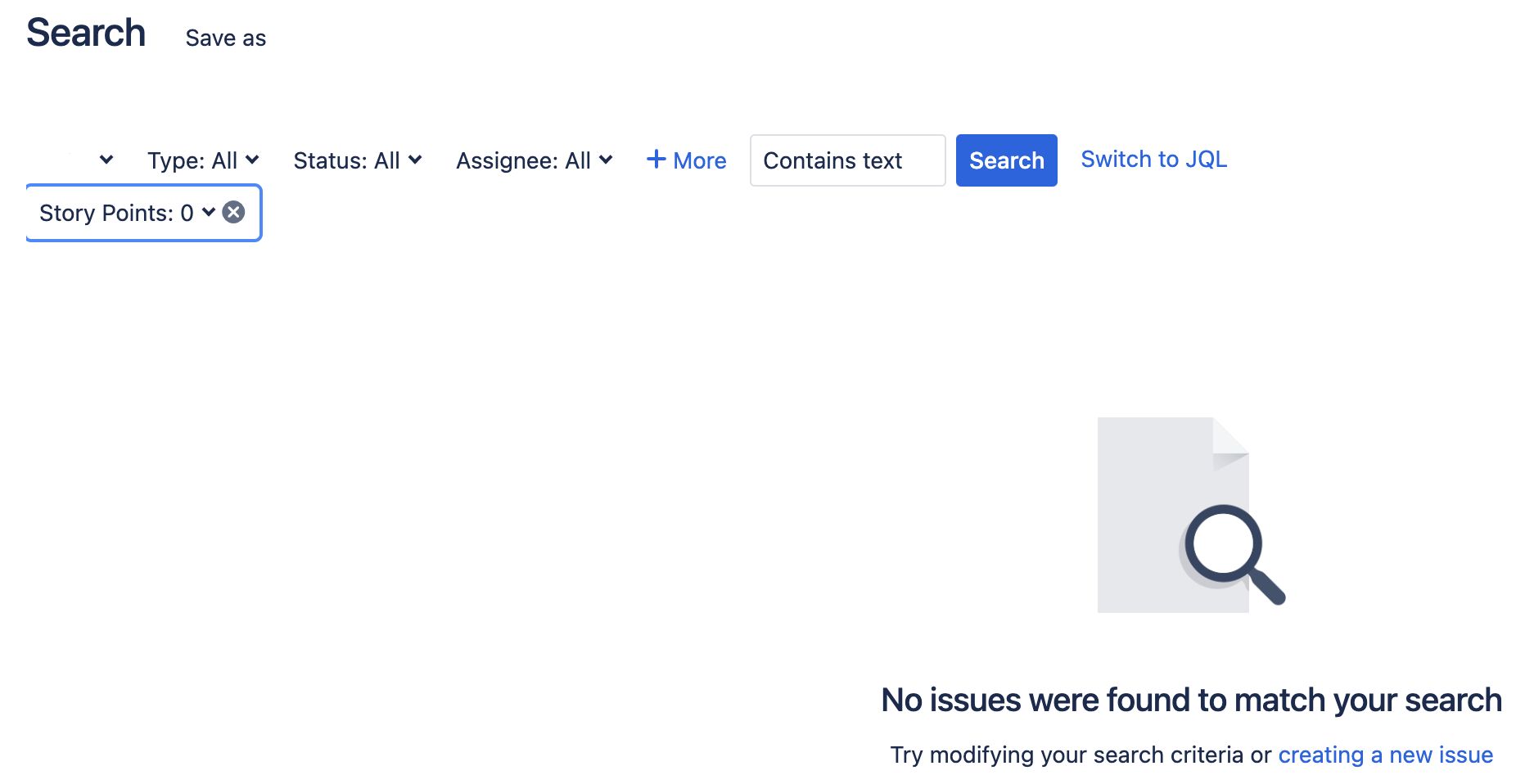Image resolution: width=1516 pixels, height=784 pixels.
Task: Click the chevron next to Story Points: 0
Action: click(x=209, y=213)
